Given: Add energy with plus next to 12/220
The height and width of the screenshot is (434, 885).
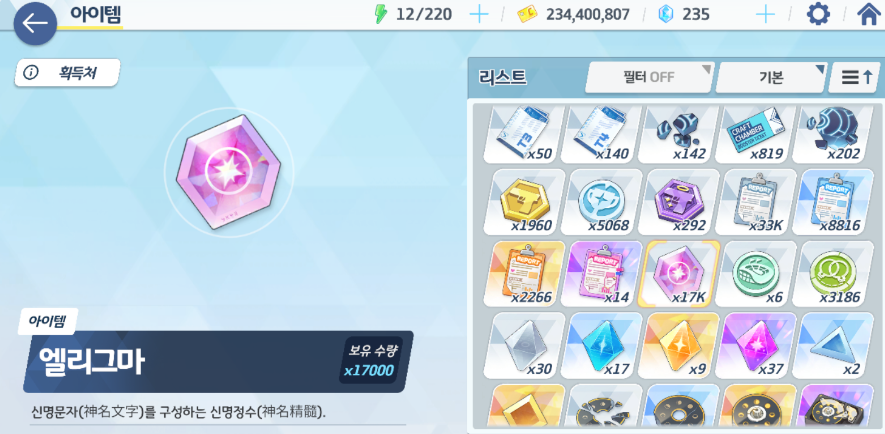Looking at the screenshot, I should coord(479,14).
